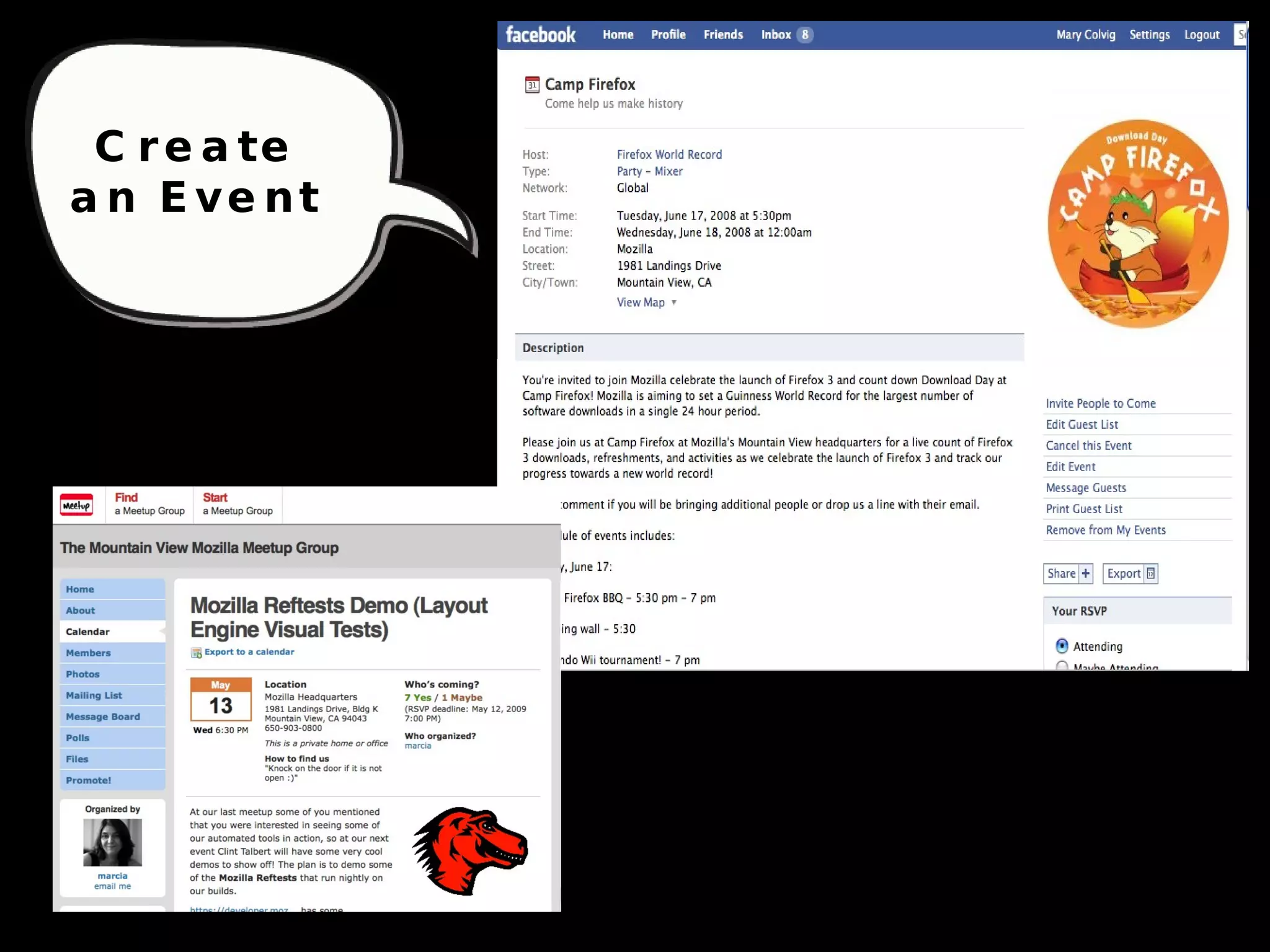Screen dimensions: 1270x952
Task: Click the Camp Firefox calendar event icon
Action: (532, 85)
